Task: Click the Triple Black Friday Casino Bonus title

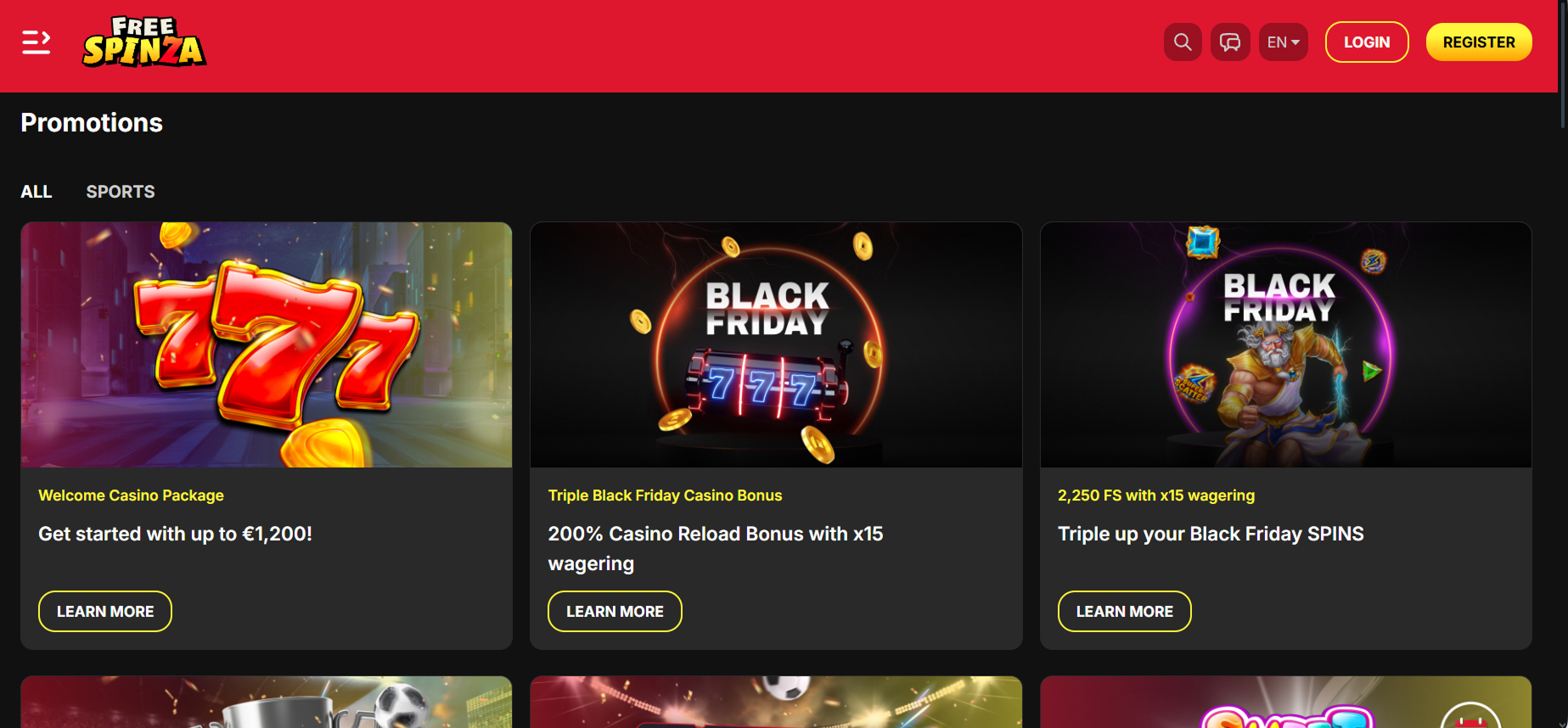Action: click(665, 496)
